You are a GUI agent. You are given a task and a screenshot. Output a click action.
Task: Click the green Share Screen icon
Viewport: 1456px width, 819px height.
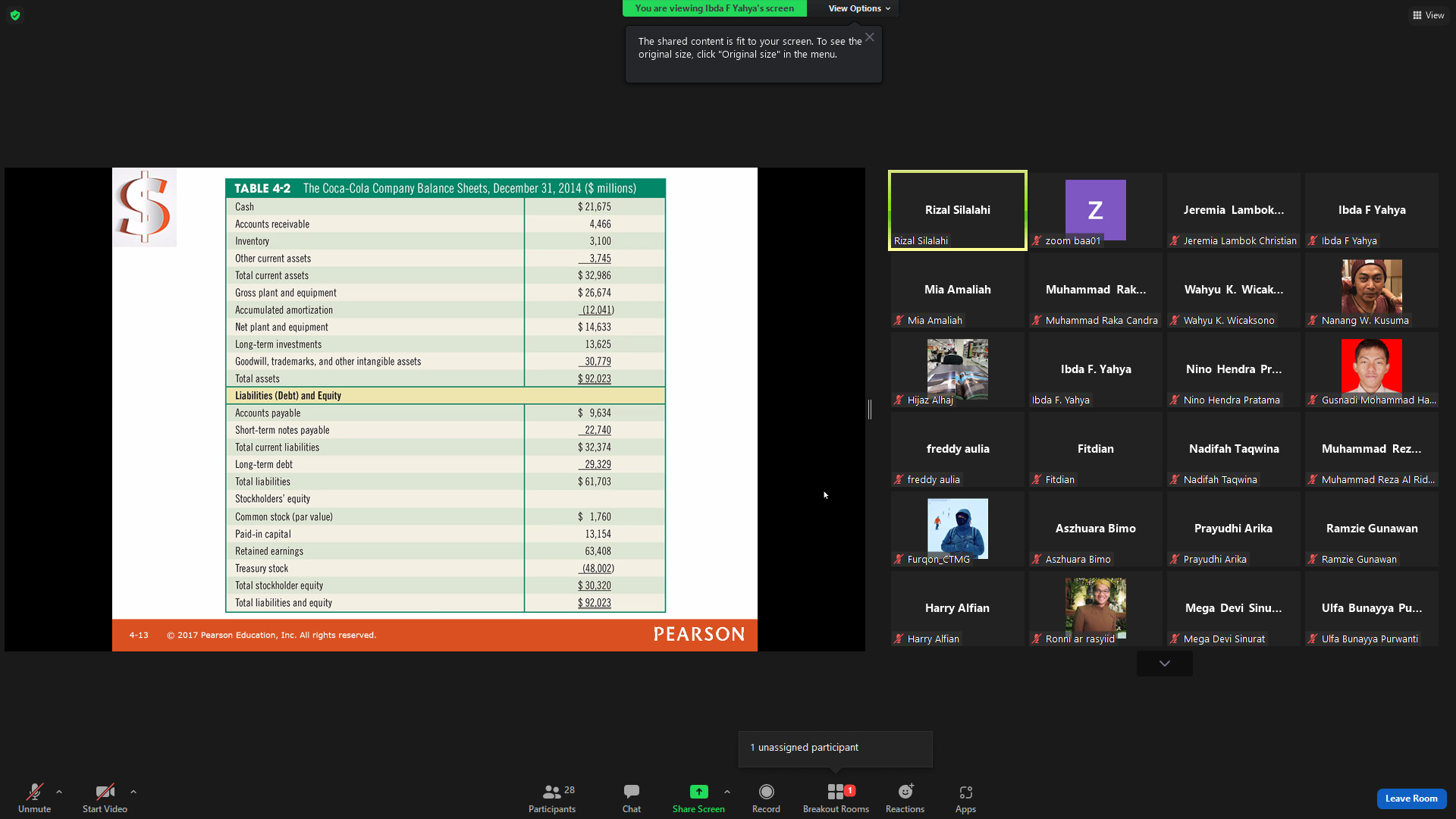click(698, 792)
